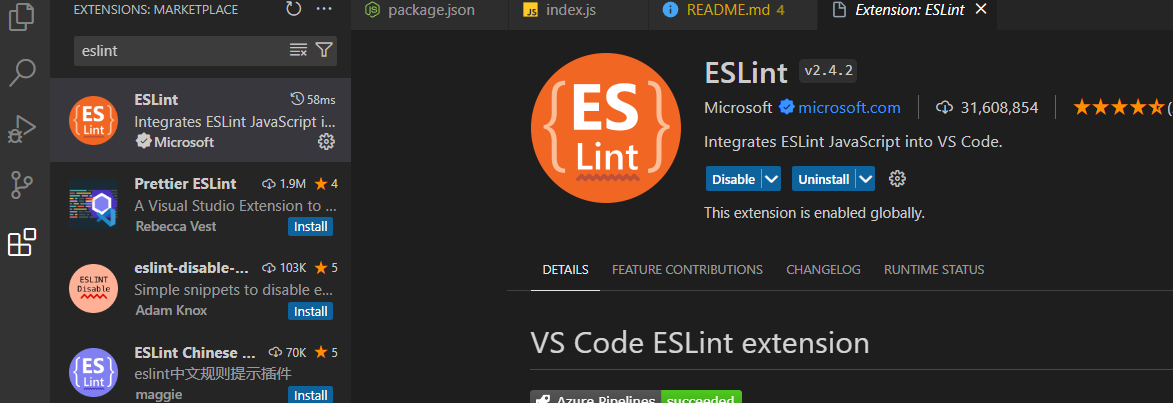Switch to index.js tab
This screenshot has width=1173, height=403.
click(x=578, y=10)
